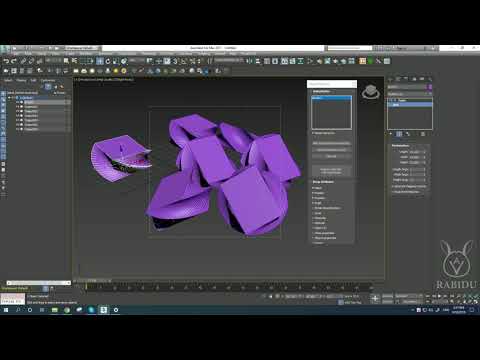Open the Windows Start menu

coord(6,310)
